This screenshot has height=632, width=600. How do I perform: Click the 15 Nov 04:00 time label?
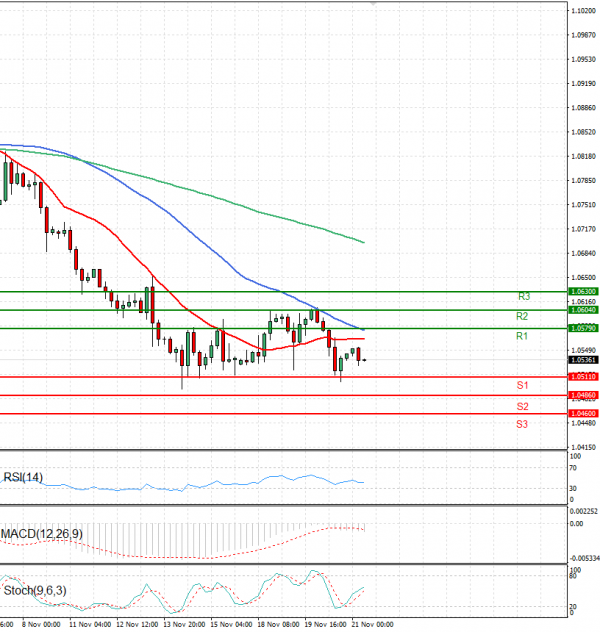[x=231, y=625]
